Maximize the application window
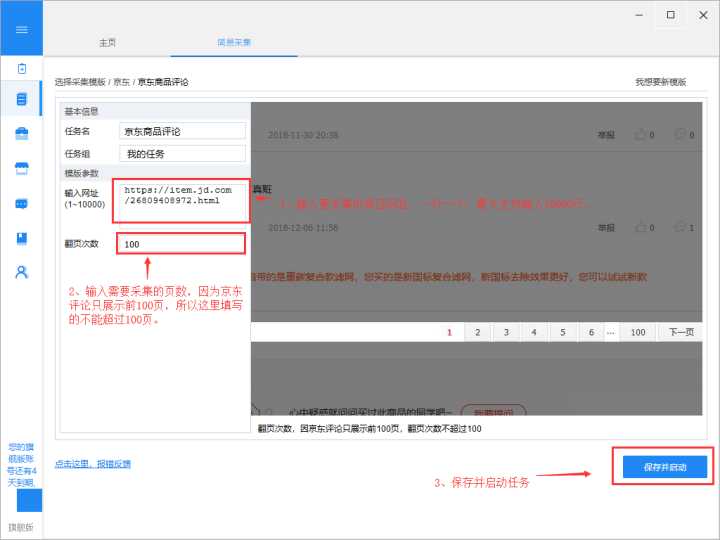 click(671, 15)
